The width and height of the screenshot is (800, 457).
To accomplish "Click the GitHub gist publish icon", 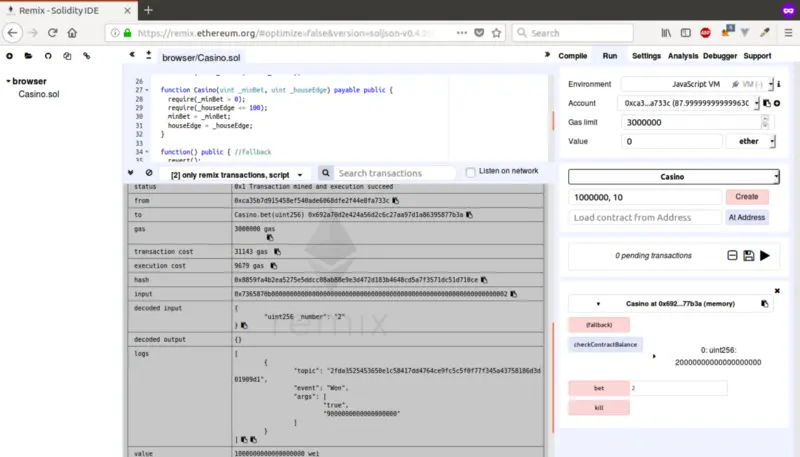I will pos(48,56).
